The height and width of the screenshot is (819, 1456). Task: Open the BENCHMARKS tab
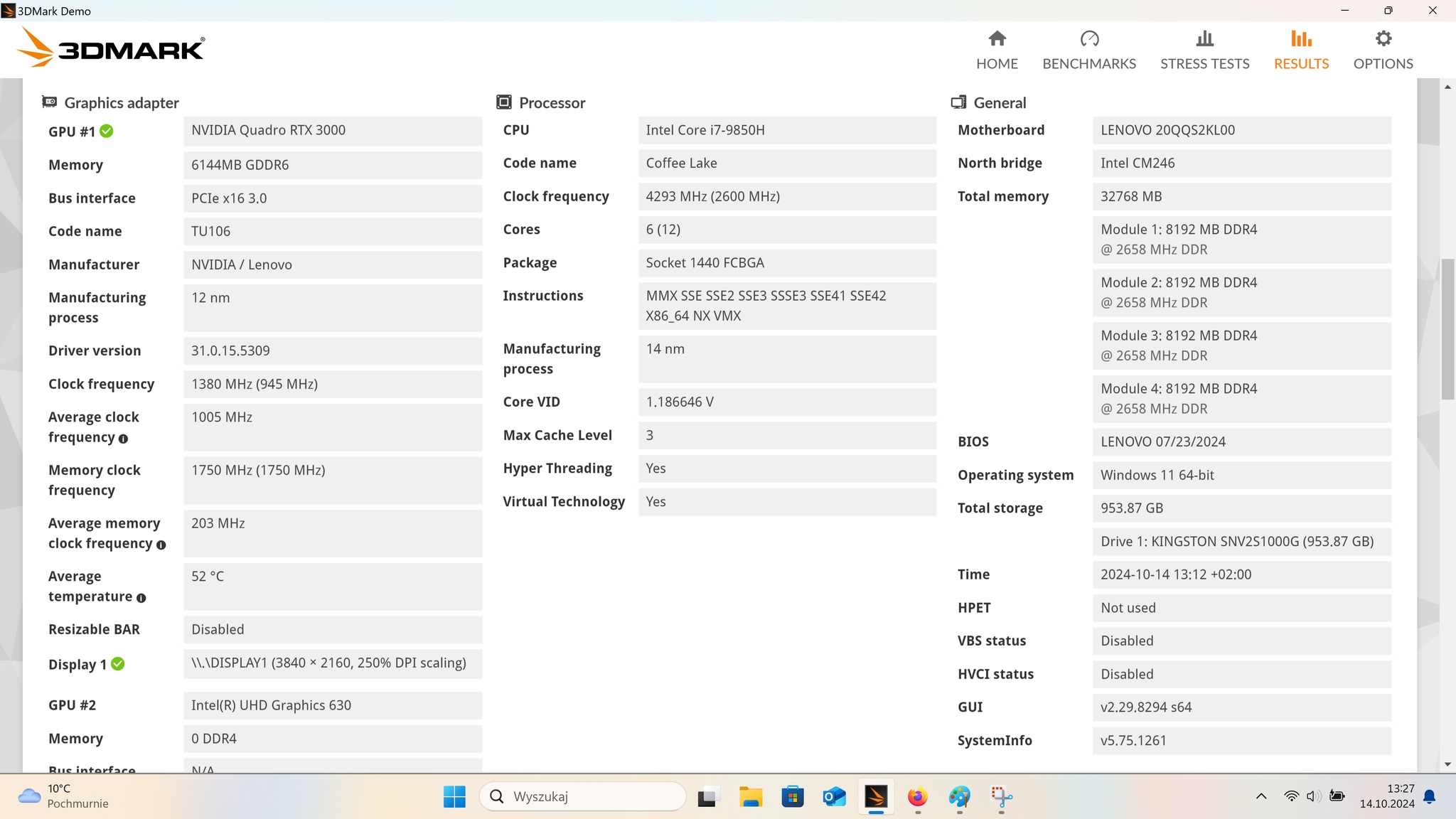[1089, 50]
